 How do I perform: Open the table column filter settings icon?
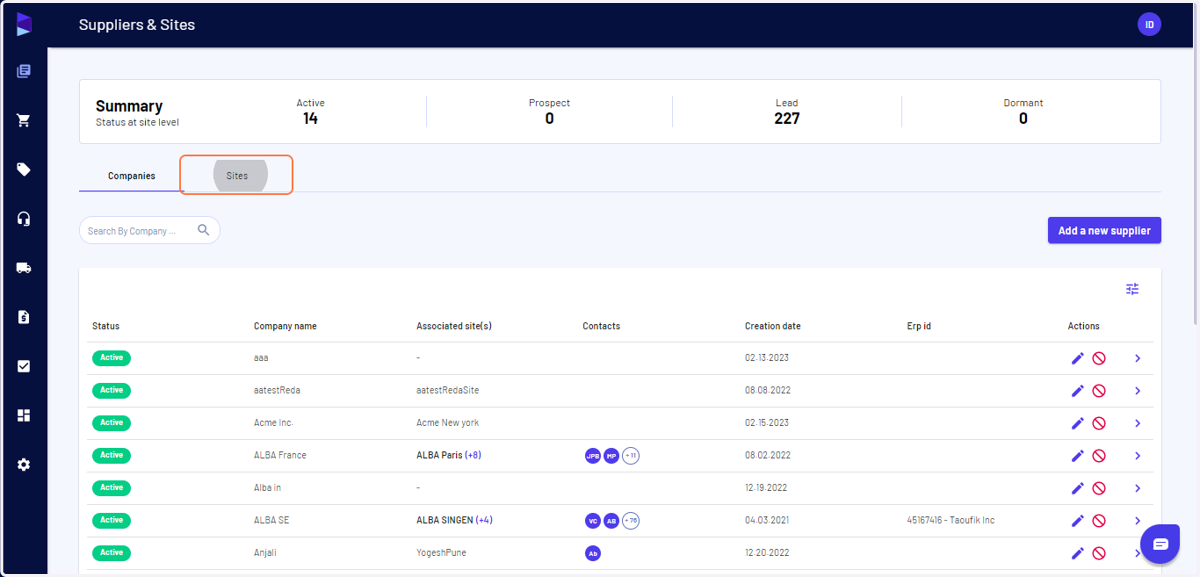tap(1132, 289)
